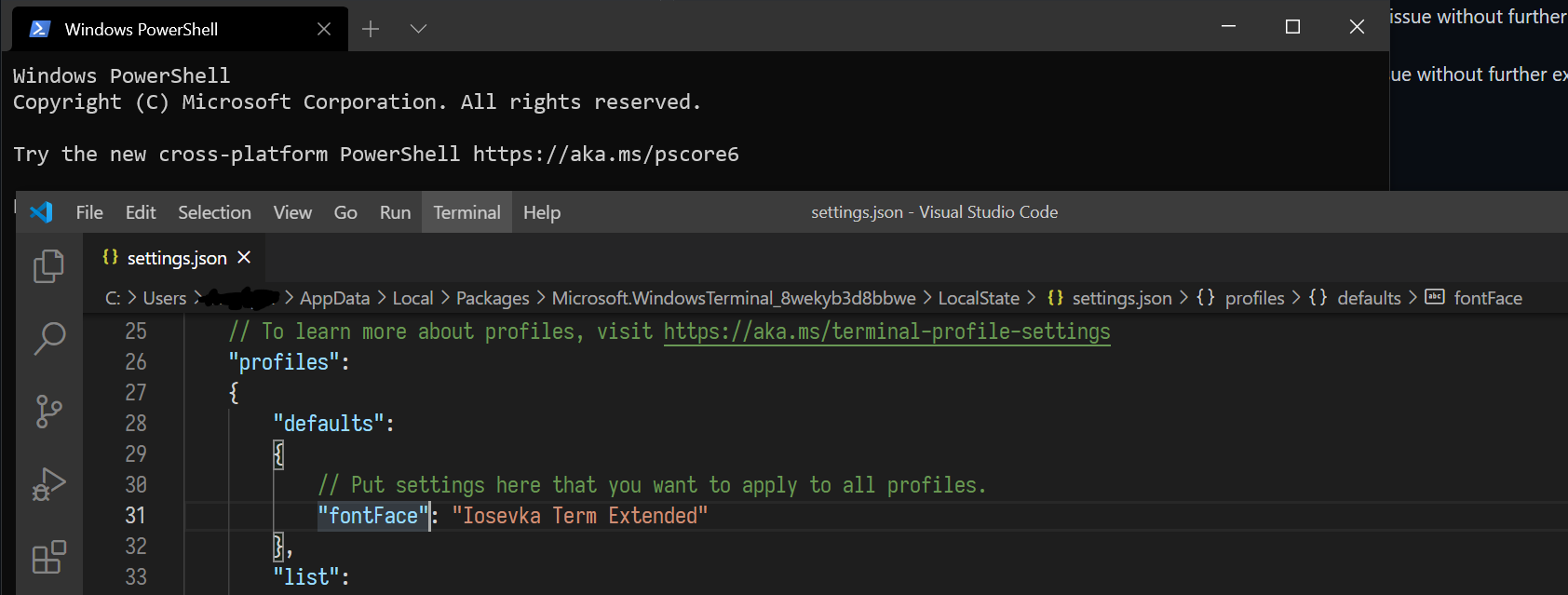This screenshot has height=595, width=1568.
Task: Click the Microsoft.WindowsTerminal_8wekyb3d8bbwe breadcrumb
Action: click(734, 298)
